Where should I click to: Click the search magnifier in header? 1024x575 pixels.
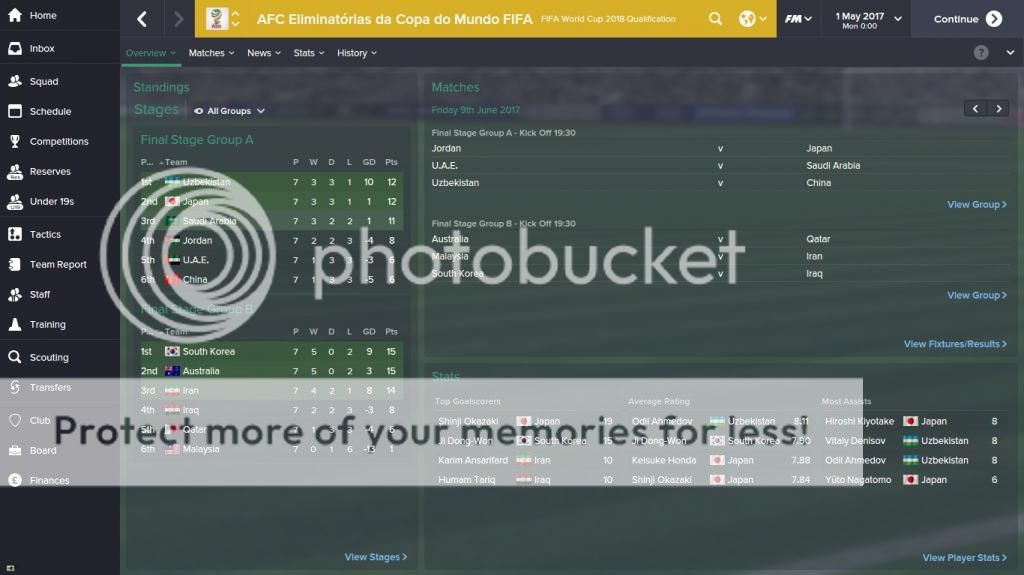pyautogui.click(x=716, y=19)
